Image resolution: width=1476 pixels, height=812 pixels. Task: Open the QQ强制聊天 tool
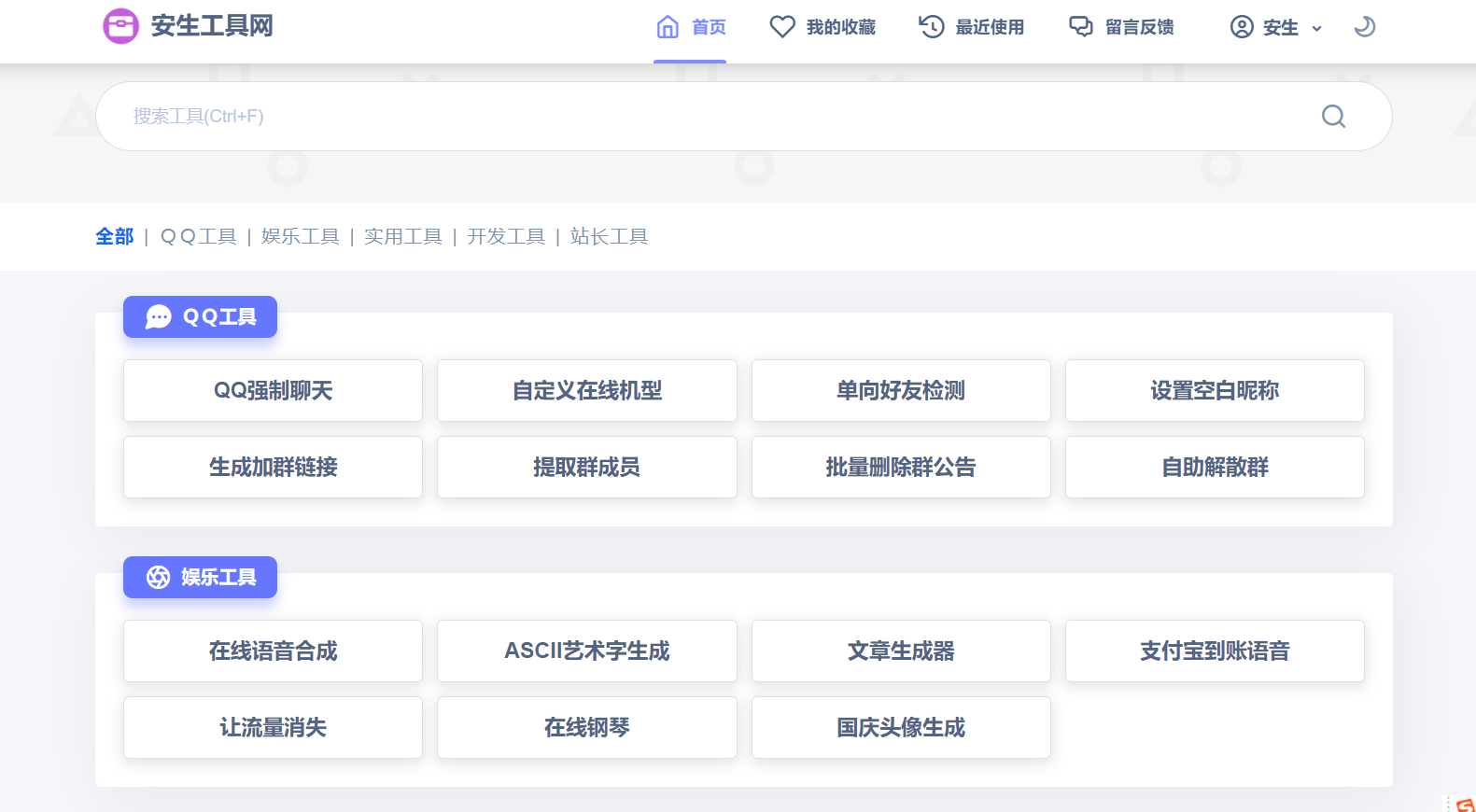273,390
